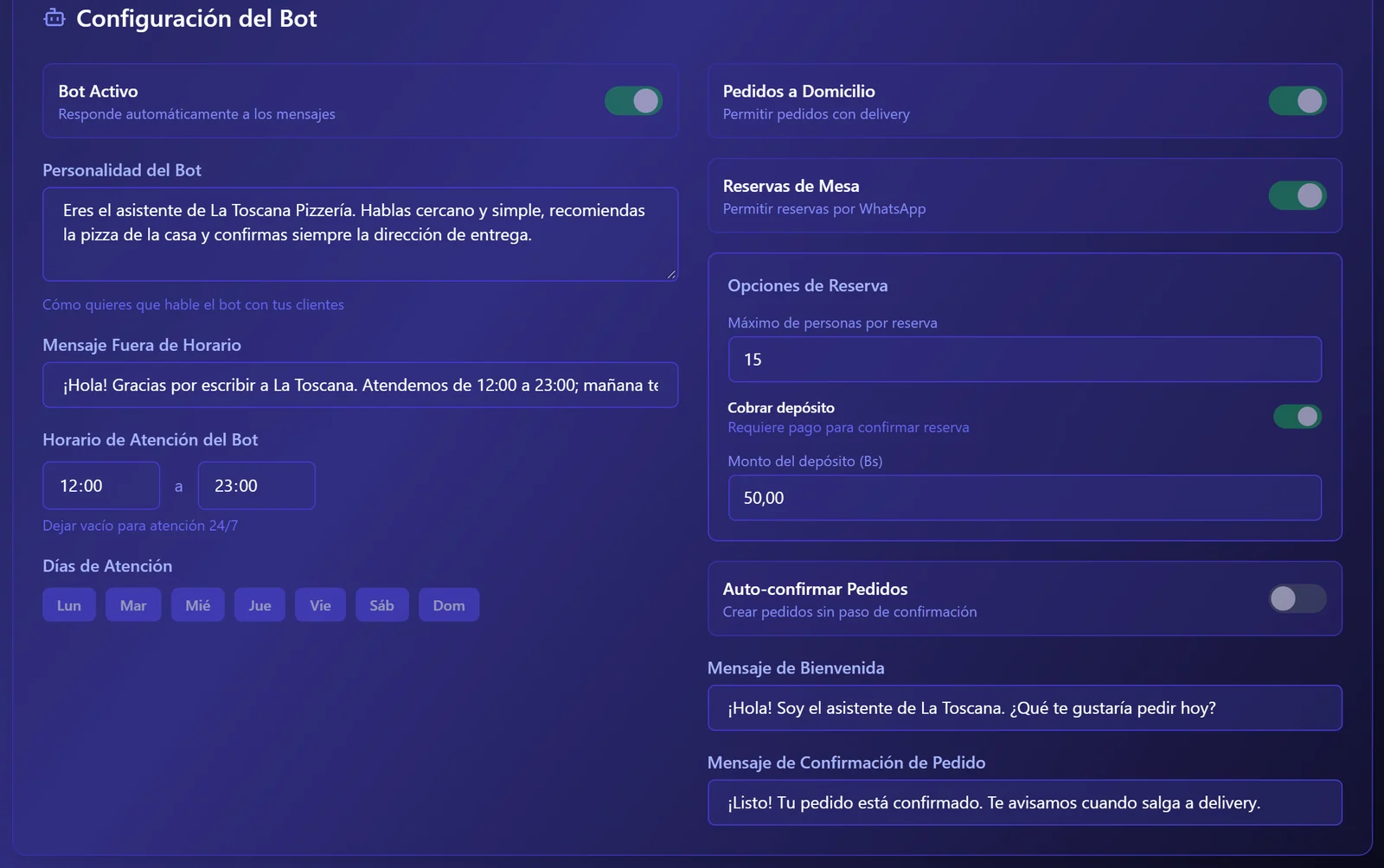Click 'Responde automáticamente a los mensajes' text

click(197, 114)
